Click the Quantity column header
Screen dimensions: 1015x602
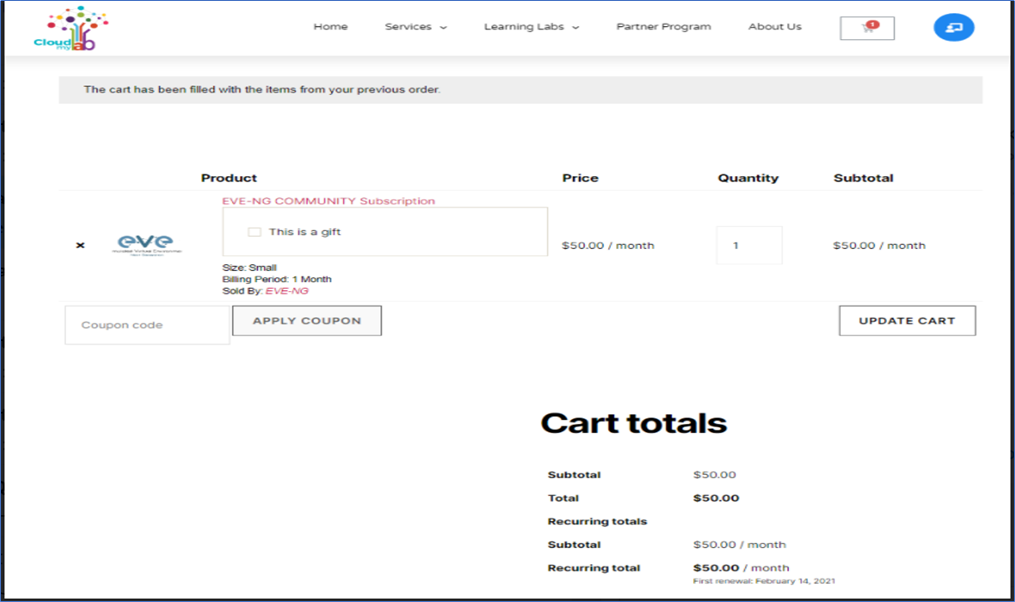point(748,178)
